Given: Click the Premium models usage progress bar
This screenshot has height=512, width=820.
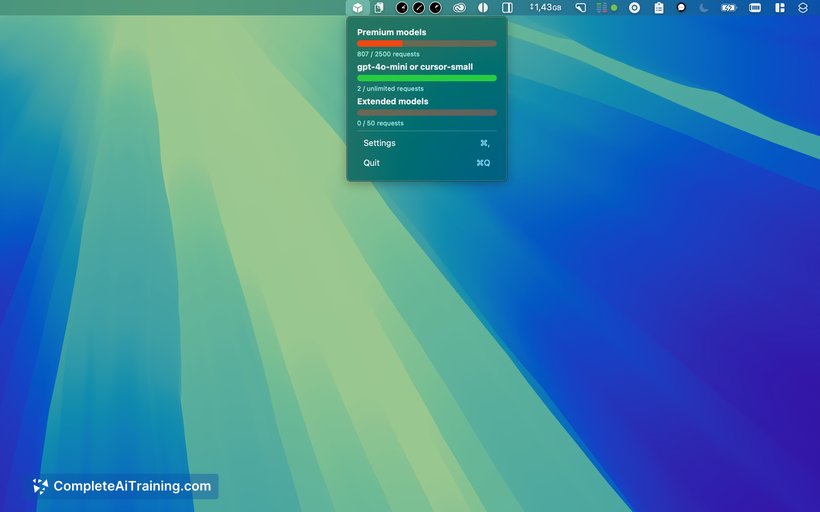Looking at the screenshot, I should pyautogui.click(x=427, y=43).
